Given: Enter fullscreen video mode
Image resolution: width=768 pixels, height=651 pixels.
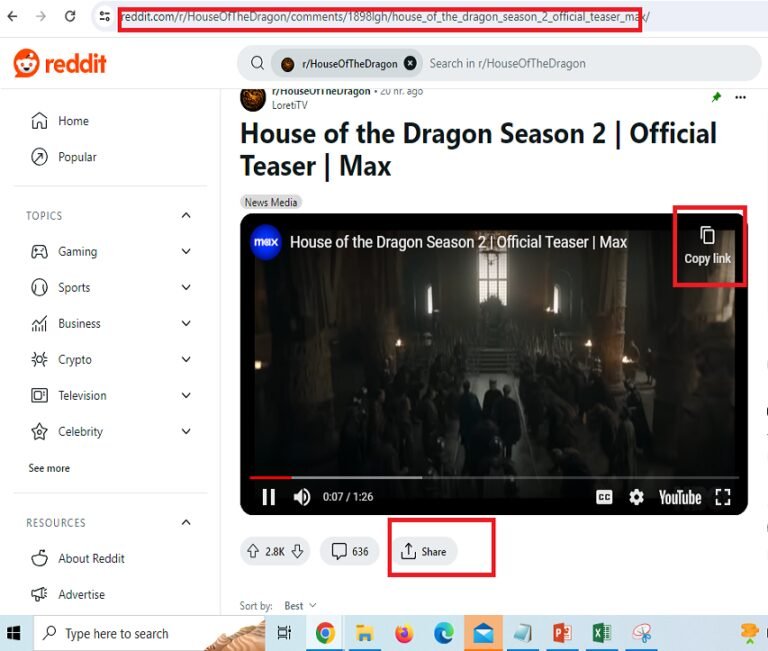Looking at the screenshot, I should tap(723, 497).
